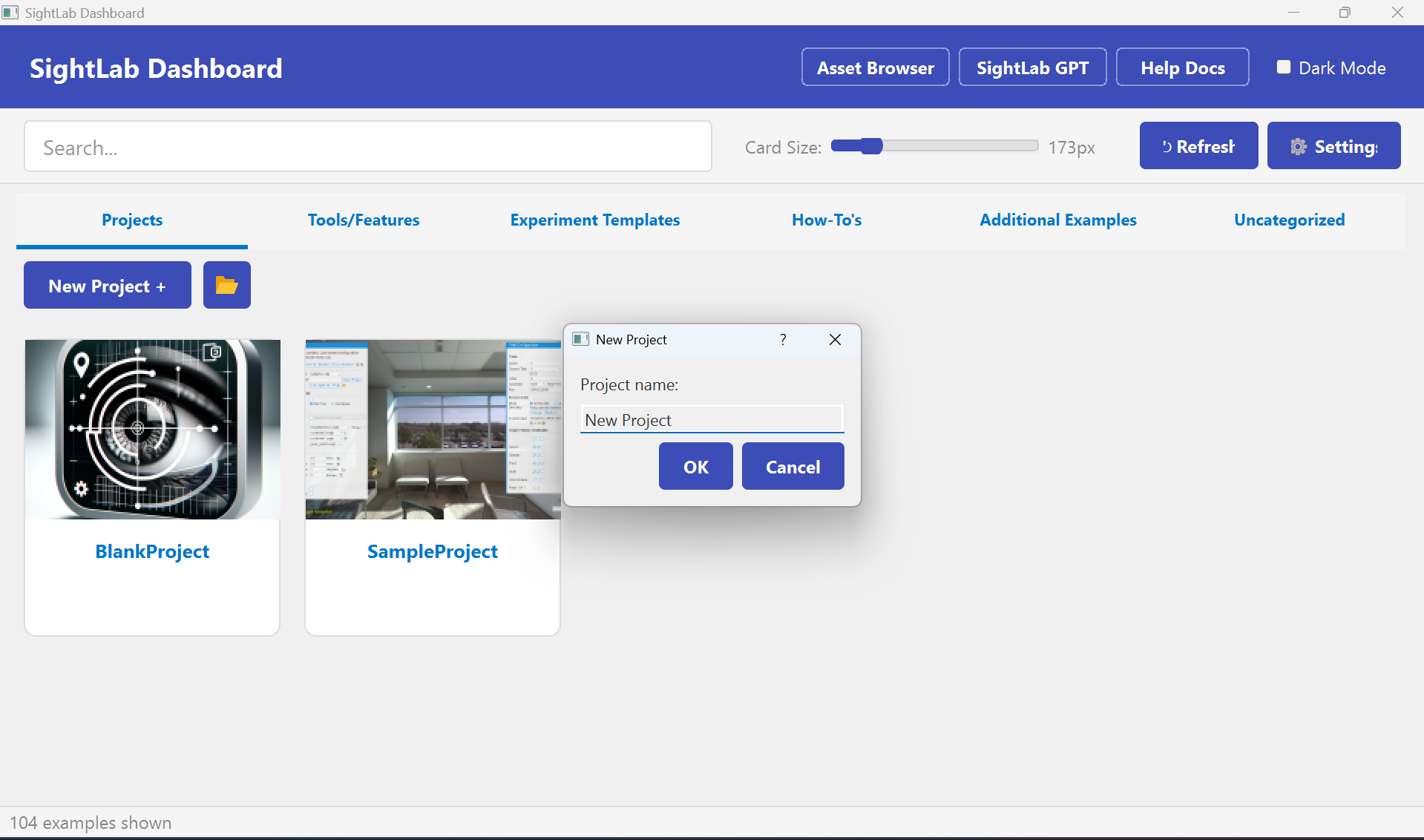Viewport: 1424px width, 840px height.
Task: Enable the Dark Mode checkbox
Action: point(1284,68)
